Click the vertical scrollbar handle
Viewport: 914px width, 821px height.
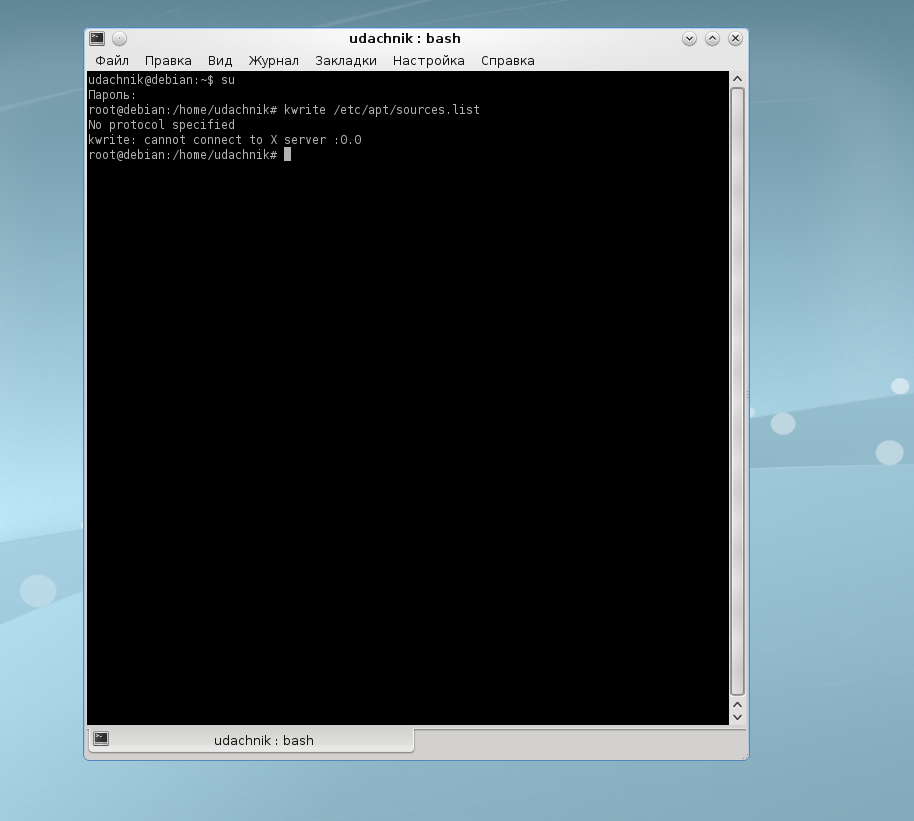[x=738, y=390]
